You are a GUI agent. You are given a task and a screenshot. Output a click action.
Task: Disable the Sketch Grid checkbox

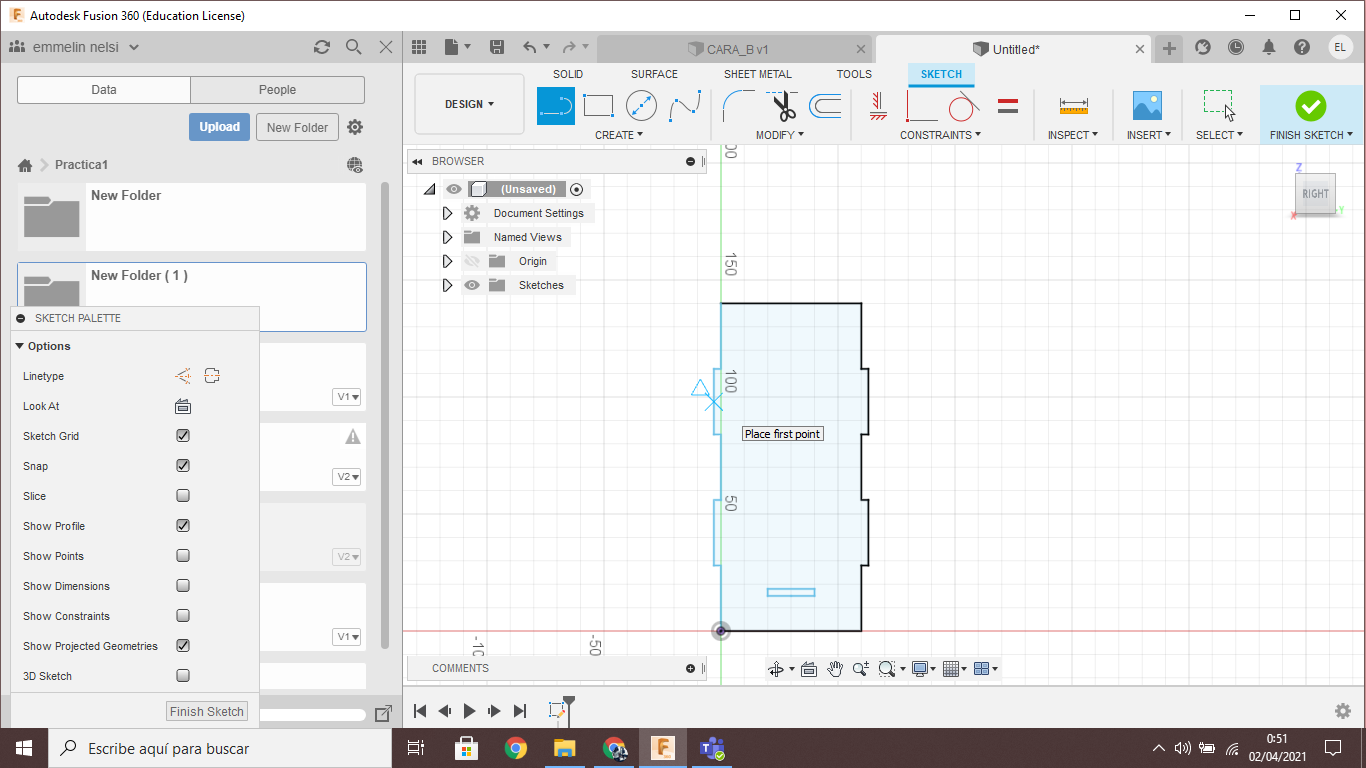click(183, 436)
